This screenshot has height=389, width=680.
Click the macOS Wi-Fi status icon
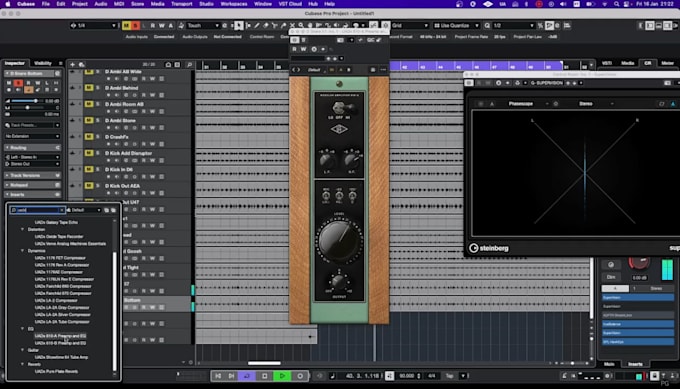(604, 4)
